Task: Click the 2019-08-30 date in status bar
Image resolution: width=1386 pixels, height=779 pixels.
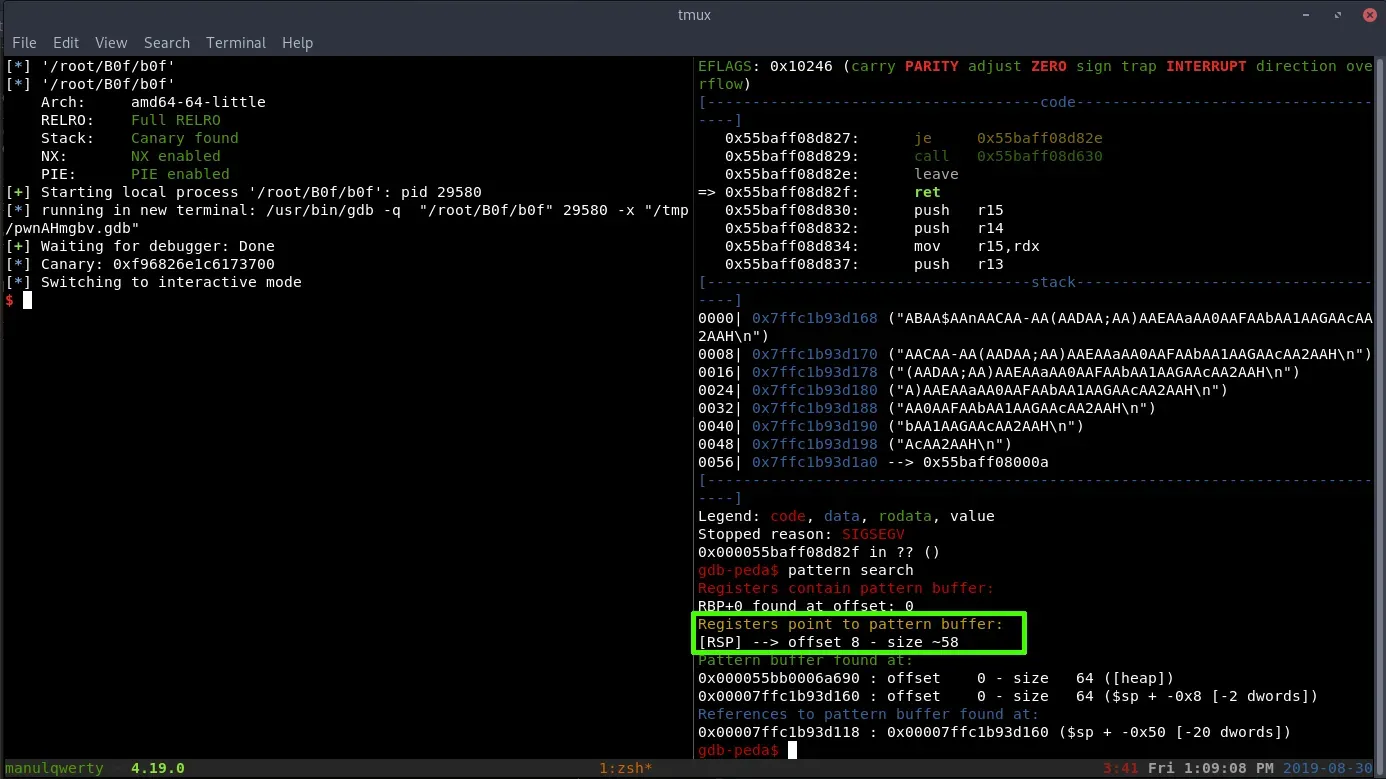Action: pos(1336,768)
